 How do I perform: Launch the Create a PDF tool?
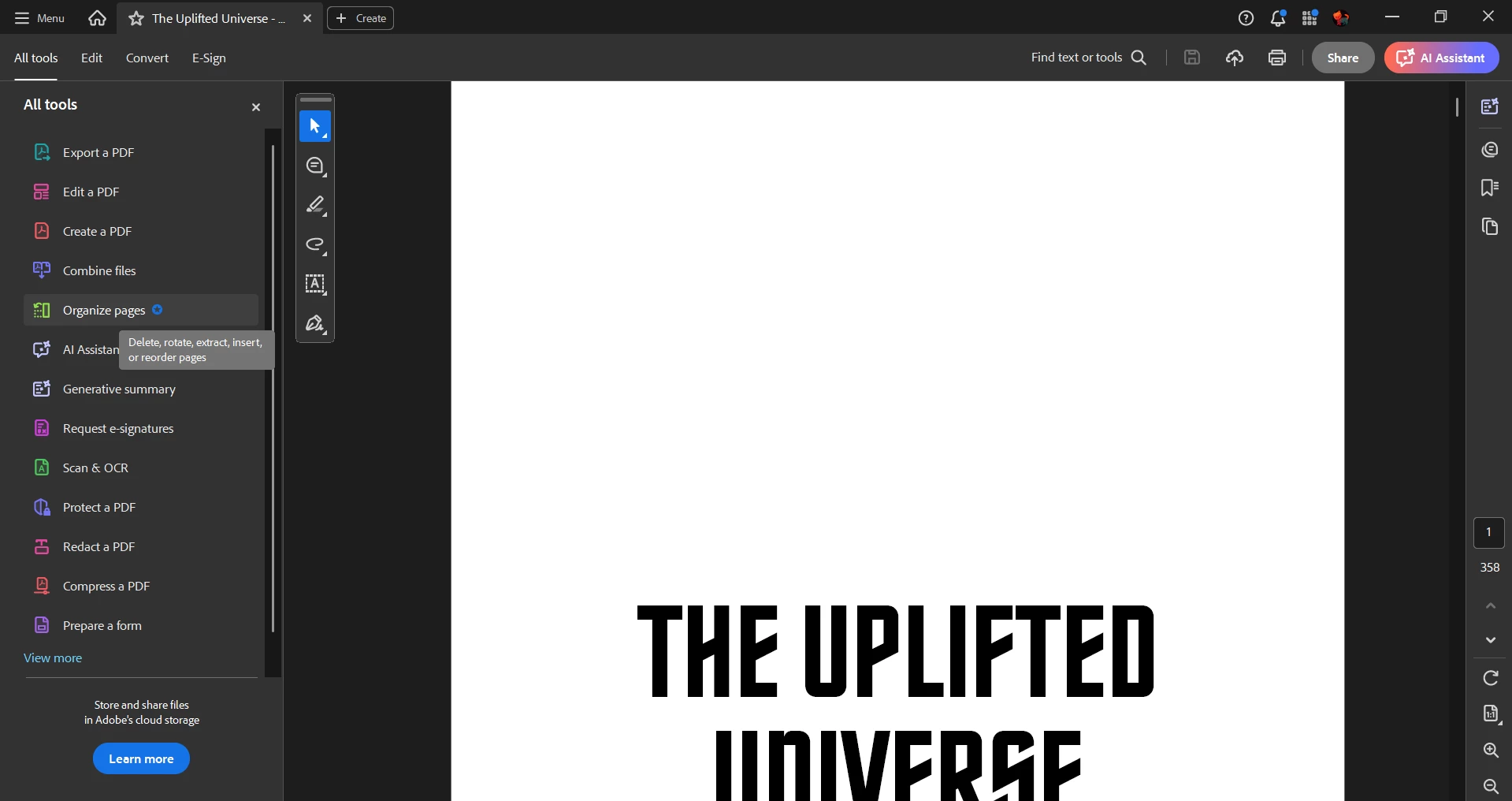[x=141, y=231]
